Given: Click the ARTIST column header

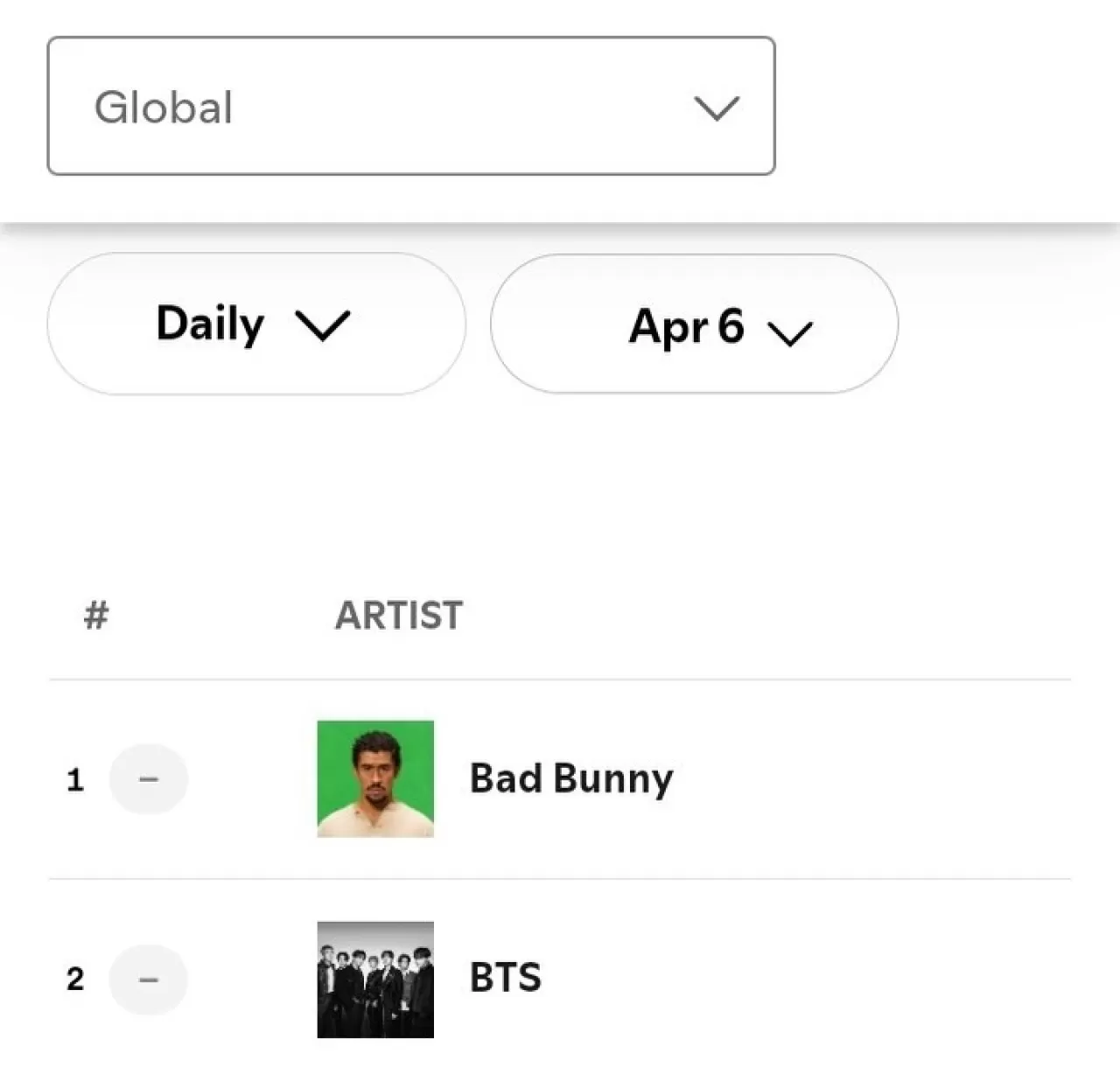Looking at the screenshot, I should [399, 616].
